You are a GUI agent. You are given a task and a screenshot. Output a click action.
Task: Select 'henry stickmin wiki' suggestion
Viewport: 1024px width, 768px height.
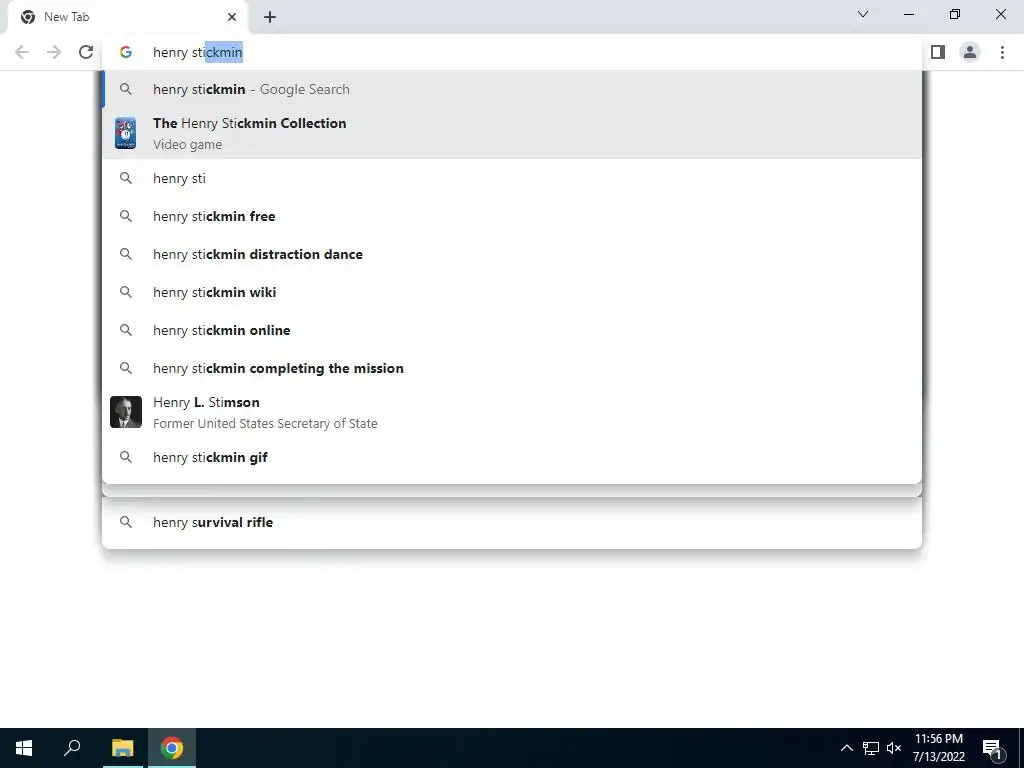512,292
